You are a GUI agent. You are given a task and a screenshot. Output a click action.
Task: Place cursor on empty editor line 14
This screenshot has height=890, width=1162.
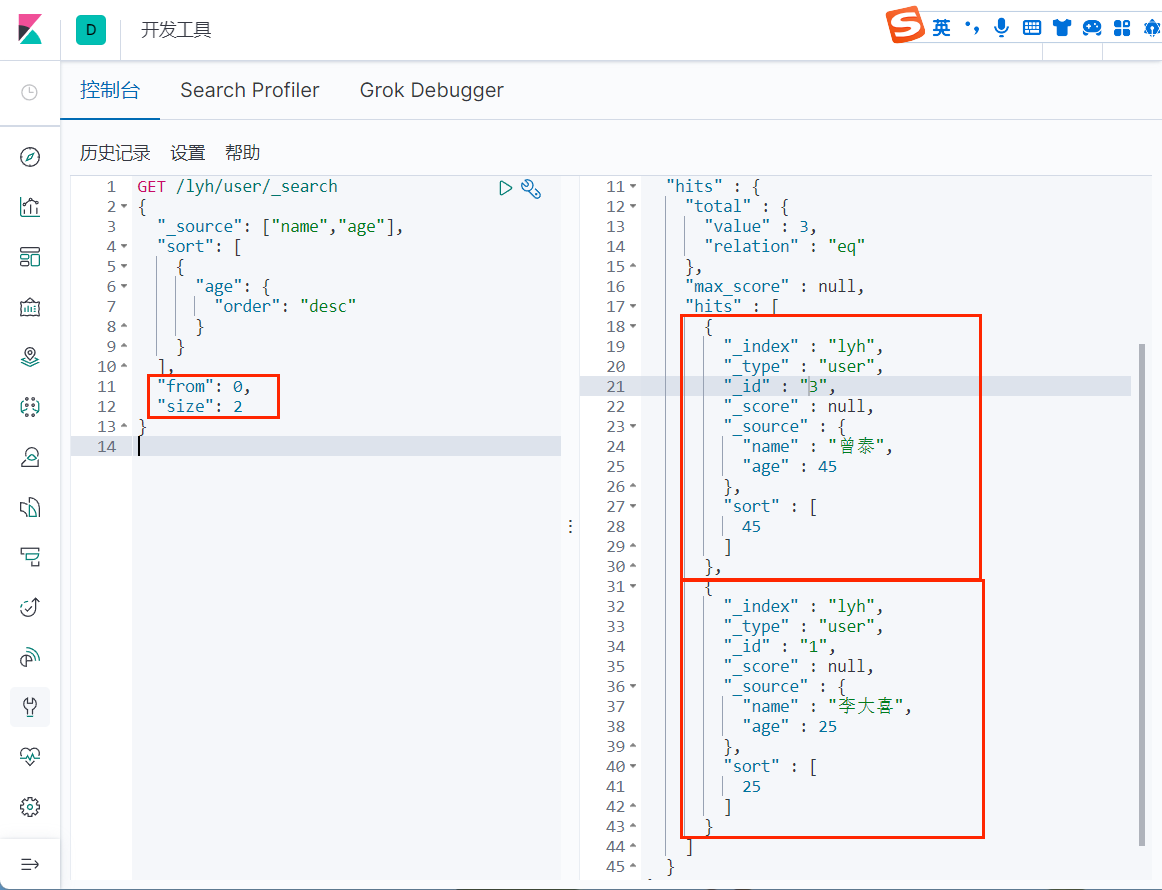pos(347,447)
